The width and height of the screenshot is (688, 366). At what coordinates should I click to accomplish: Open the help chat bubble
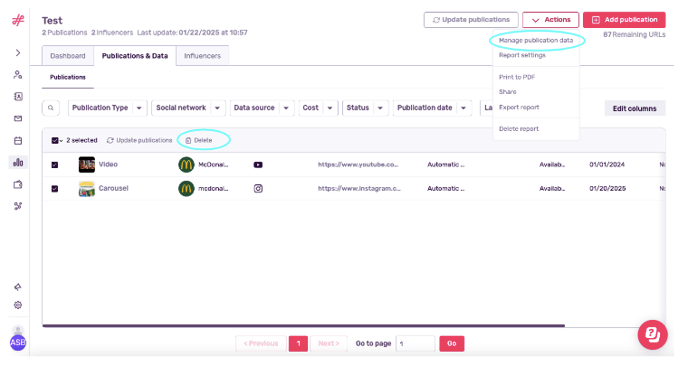coord(652,335)
